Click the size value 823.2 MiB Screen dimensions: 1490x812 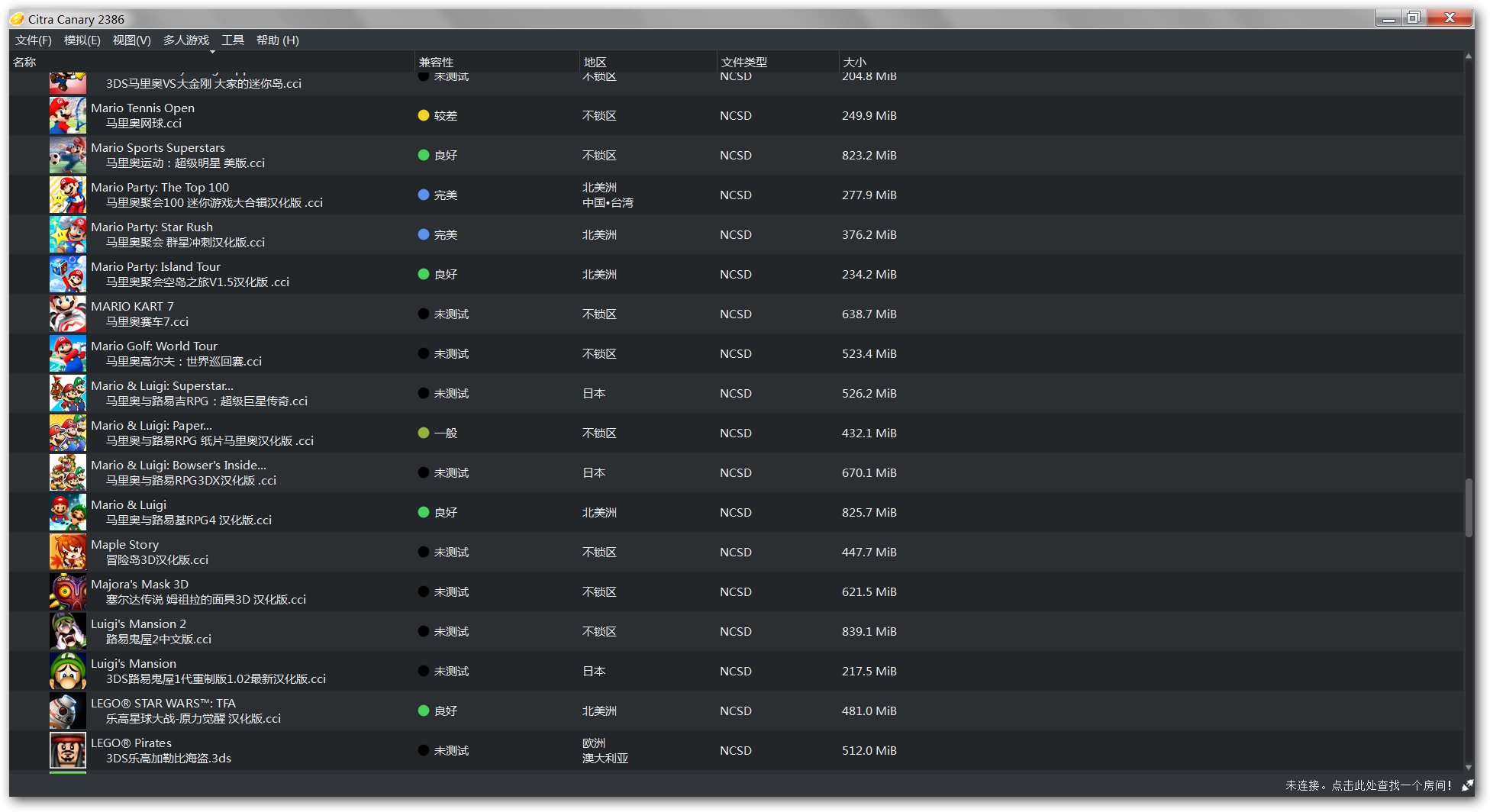[x=869, y=155]
